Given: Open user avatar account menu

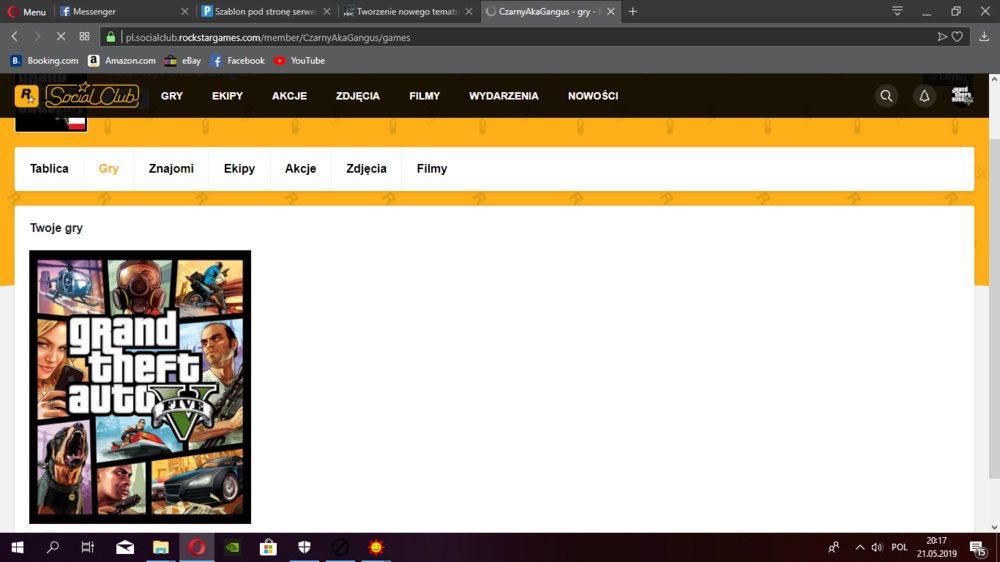Looking at the screenshot, I should (962, 96).
